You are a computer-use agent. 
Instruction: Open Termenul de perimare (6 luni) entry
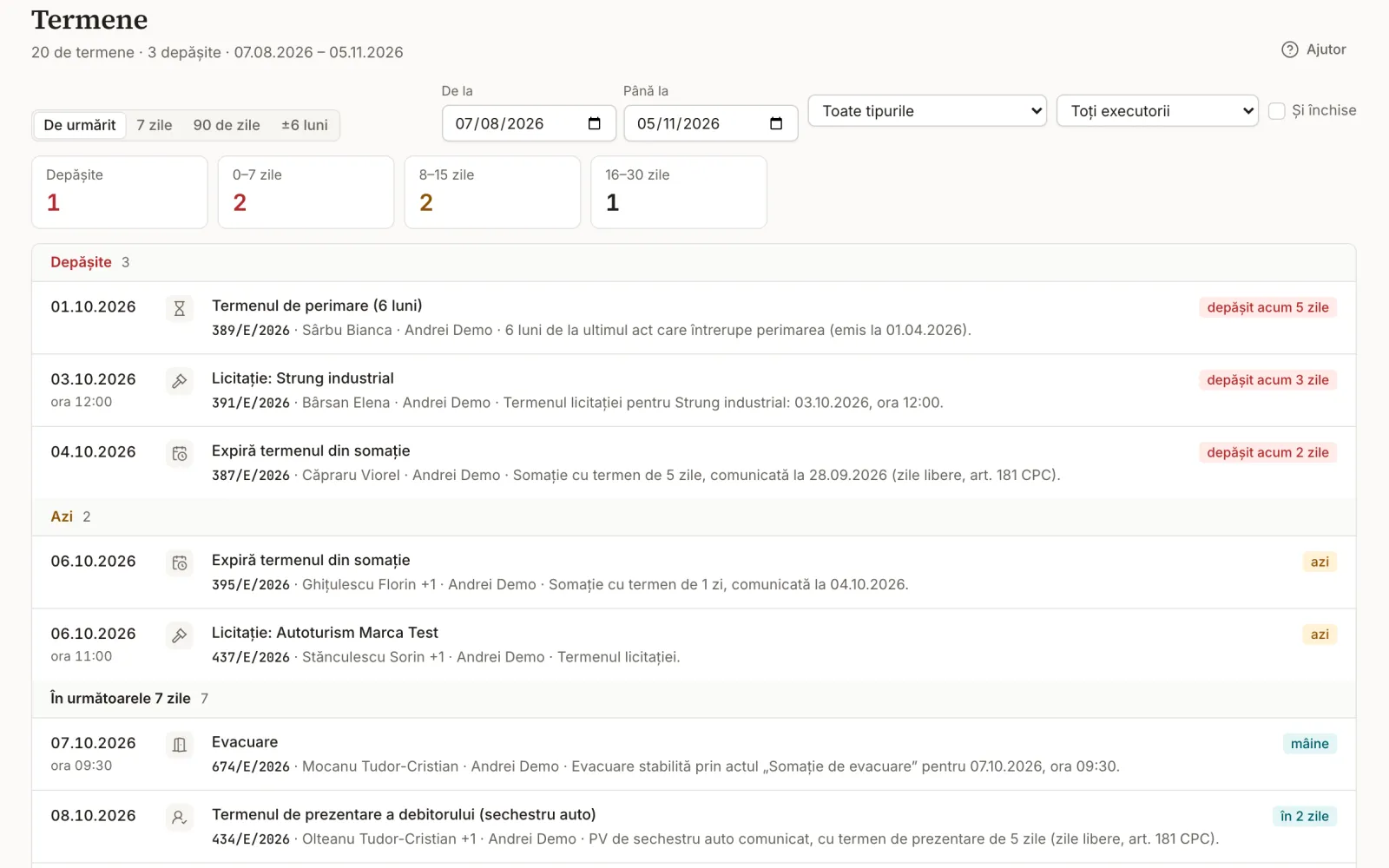coord(317,306)
